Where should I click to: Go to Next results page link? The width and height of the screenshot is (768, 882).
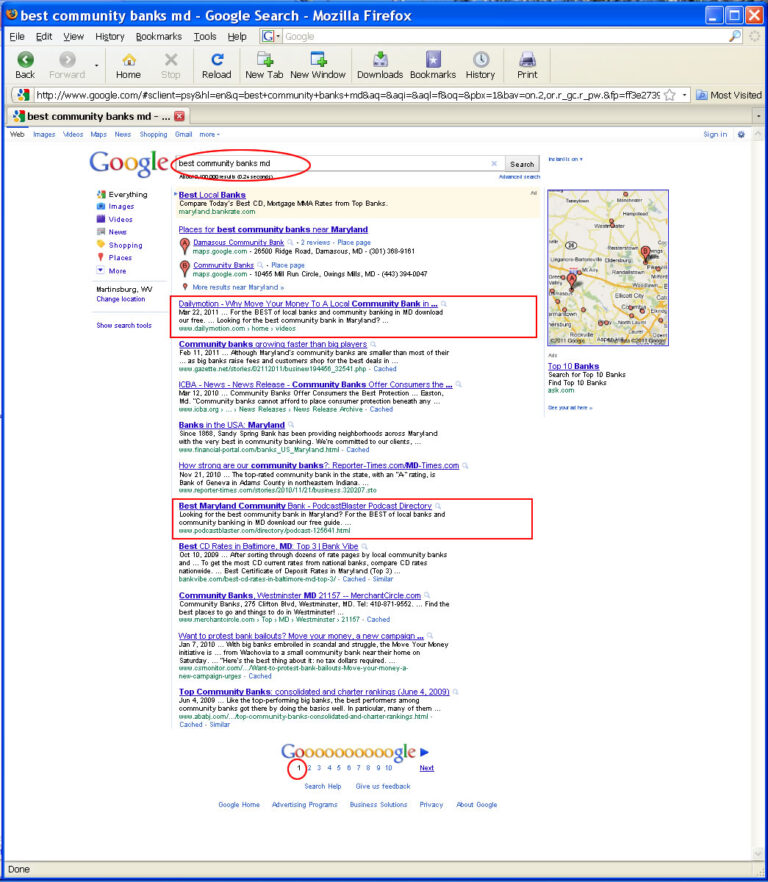[426, 768]
